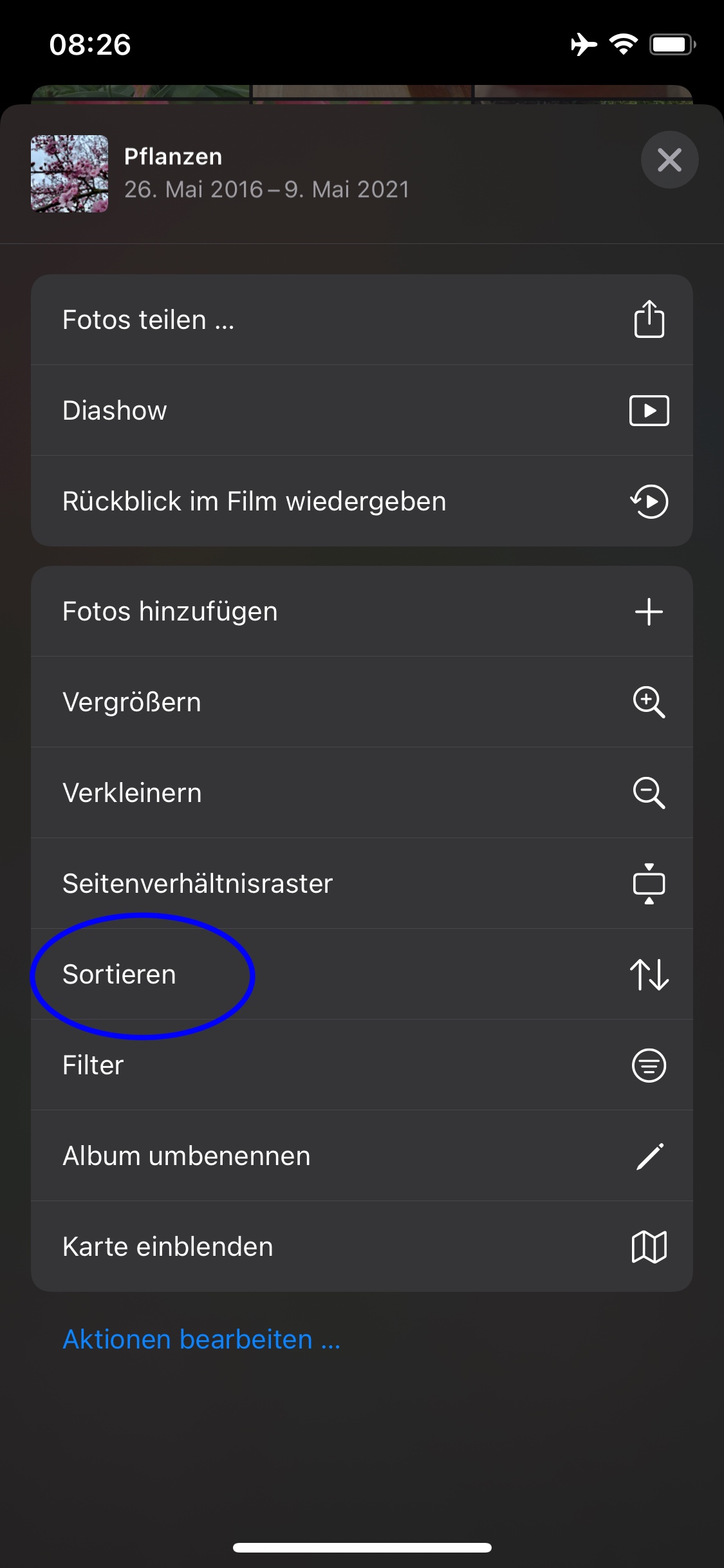Tap the Rückblick replay icon
The image size is (724, 1568).
tap(649, 501)
